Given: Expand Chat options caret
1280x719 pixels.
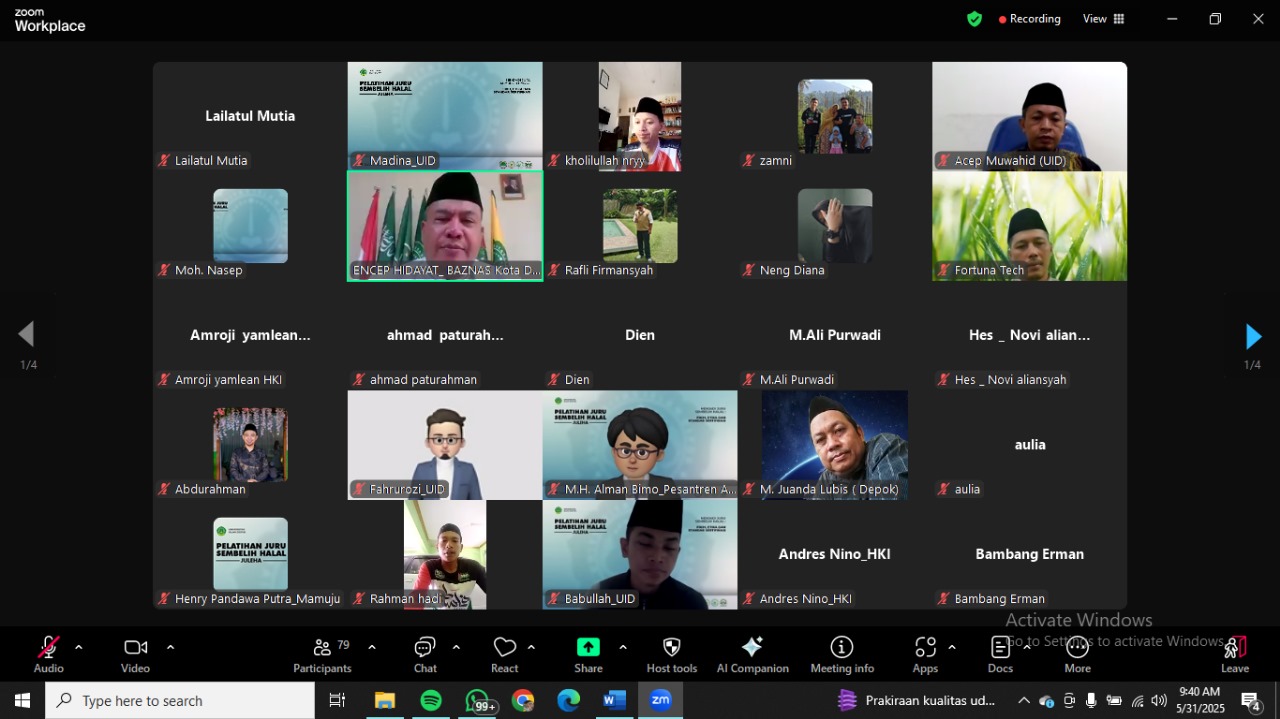Looking at the screenshot, I should pos(456,647).
